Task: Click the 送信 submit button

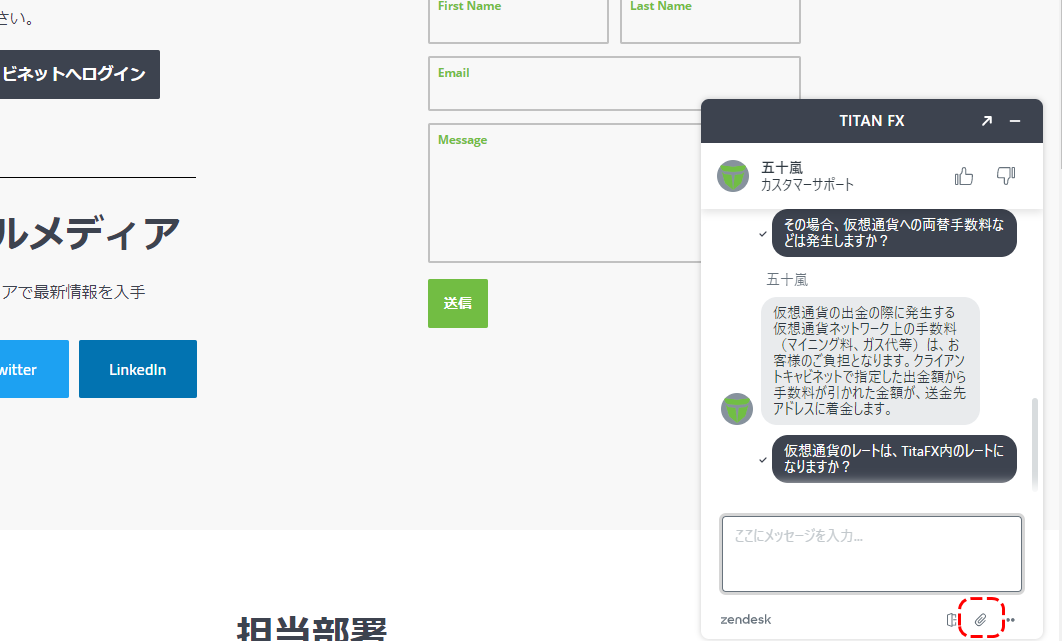Action: (x=458, y=304)
